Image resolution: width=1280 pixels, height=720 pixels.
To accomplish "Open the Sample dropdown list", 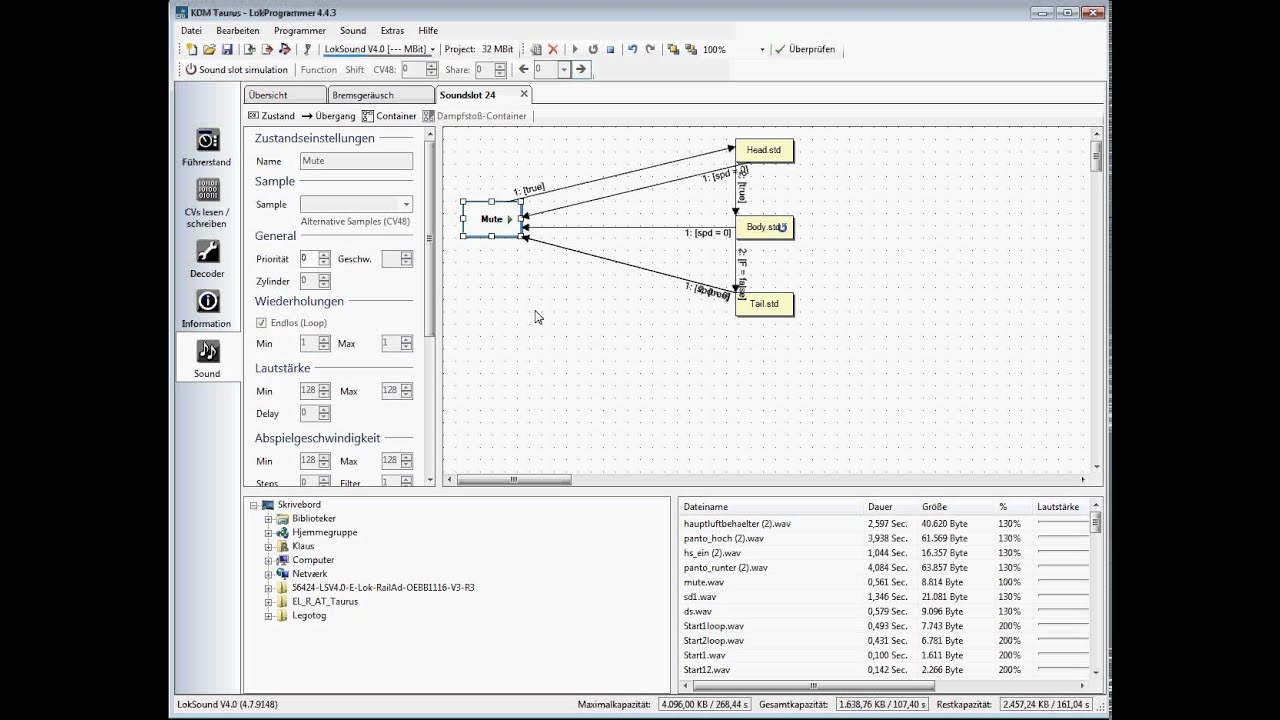I will [405, 204].
